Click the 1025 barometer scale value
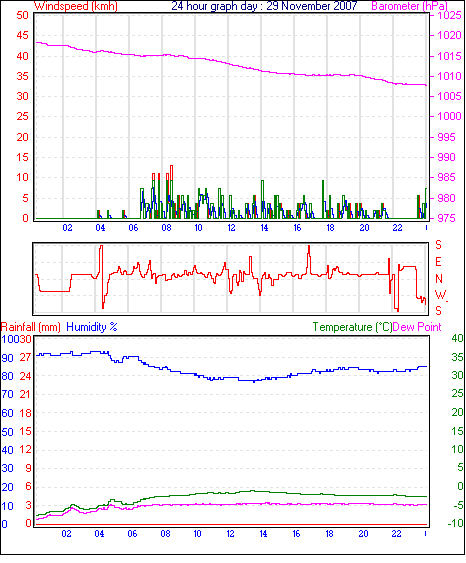This screenshot has height=563, width=466. [449, 15]
